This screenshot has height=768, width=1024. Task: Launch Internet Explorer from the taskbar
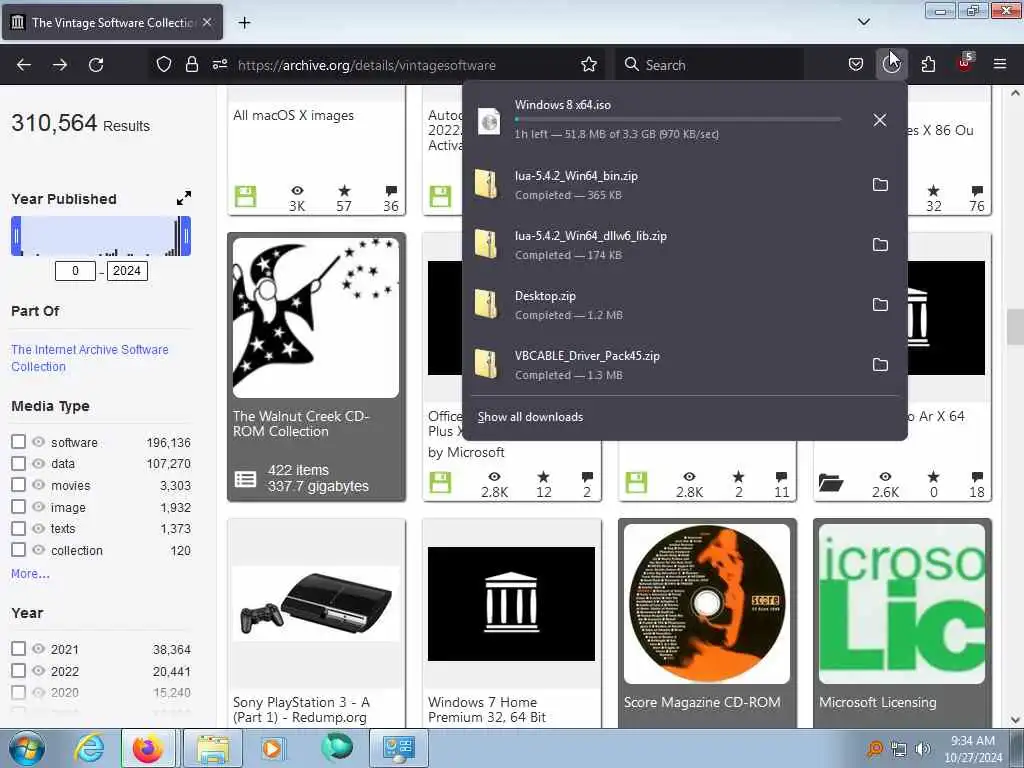click(x=88, y=748)
